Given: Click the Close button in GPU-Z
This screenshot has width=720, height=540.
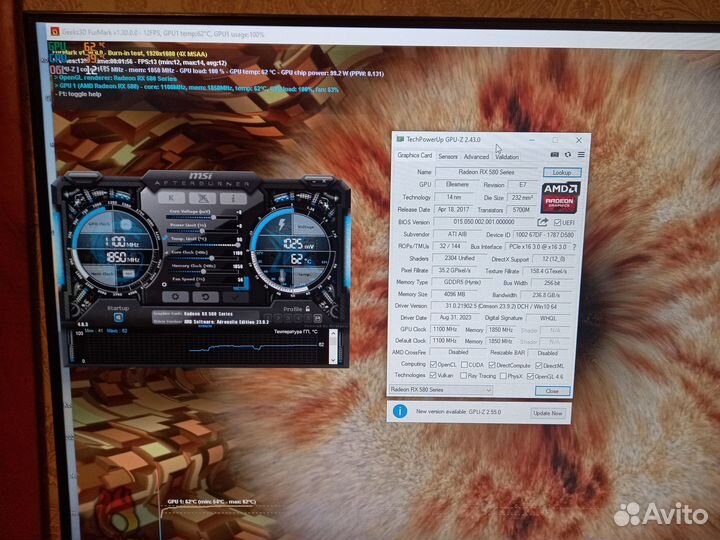Looking at the screenshot, I should point(552,391).
